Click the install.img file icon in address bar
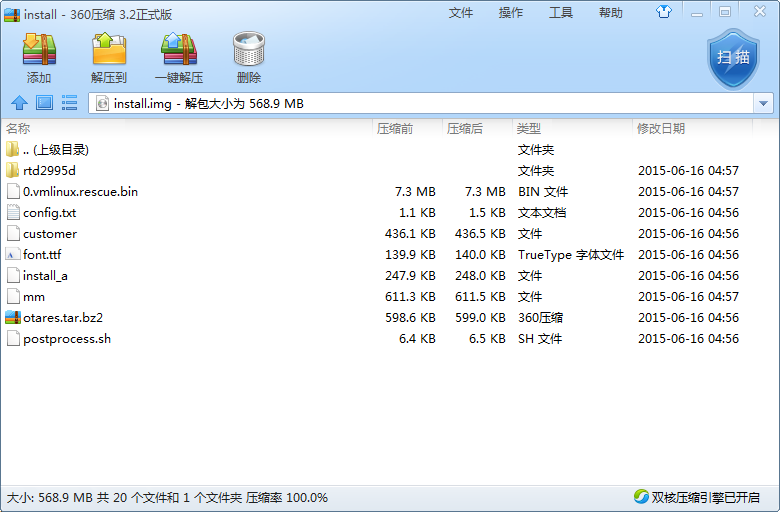The image size is (780, 512). click(x=102, y=103)
